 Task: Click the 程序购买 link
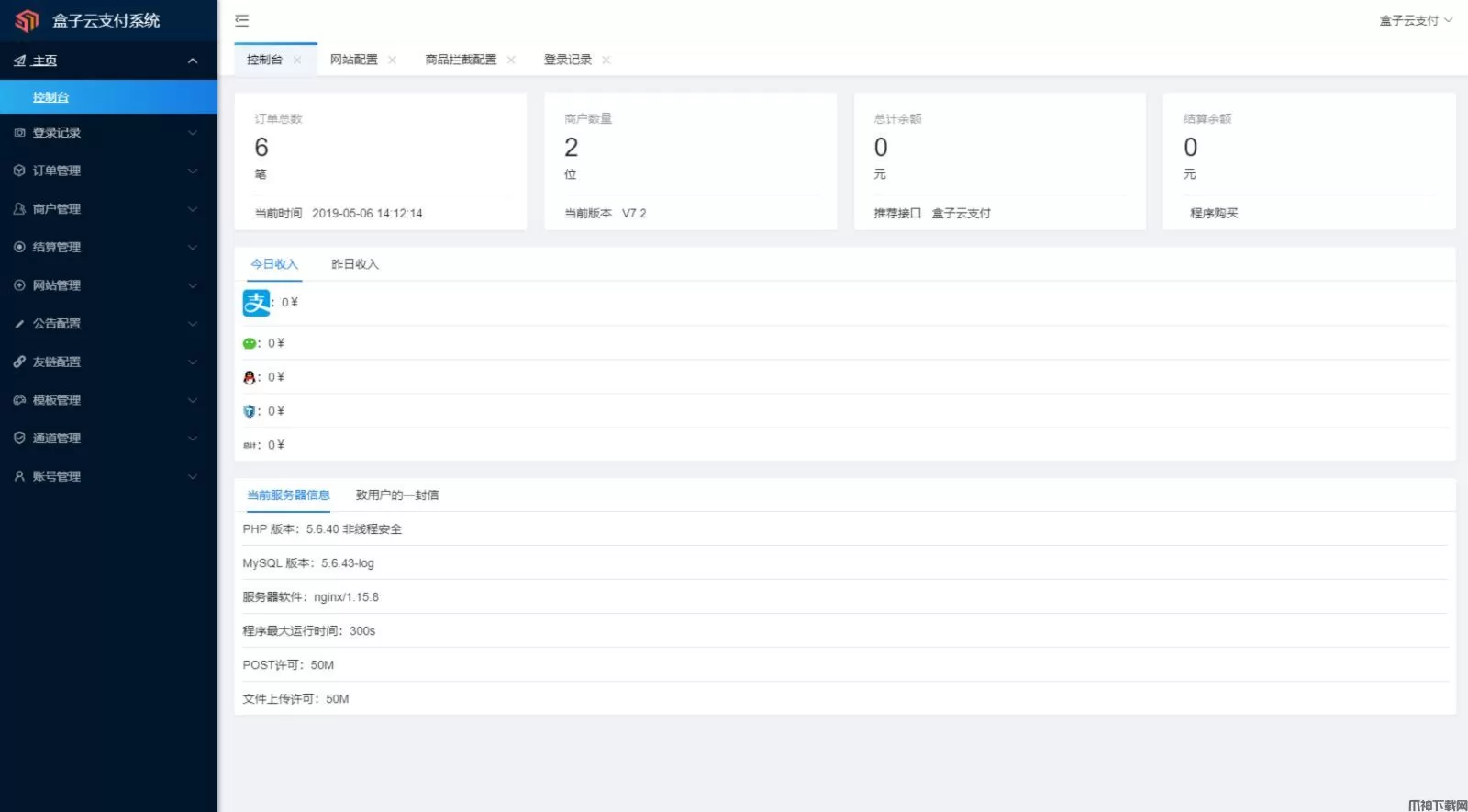click(x=1213, y=213)
